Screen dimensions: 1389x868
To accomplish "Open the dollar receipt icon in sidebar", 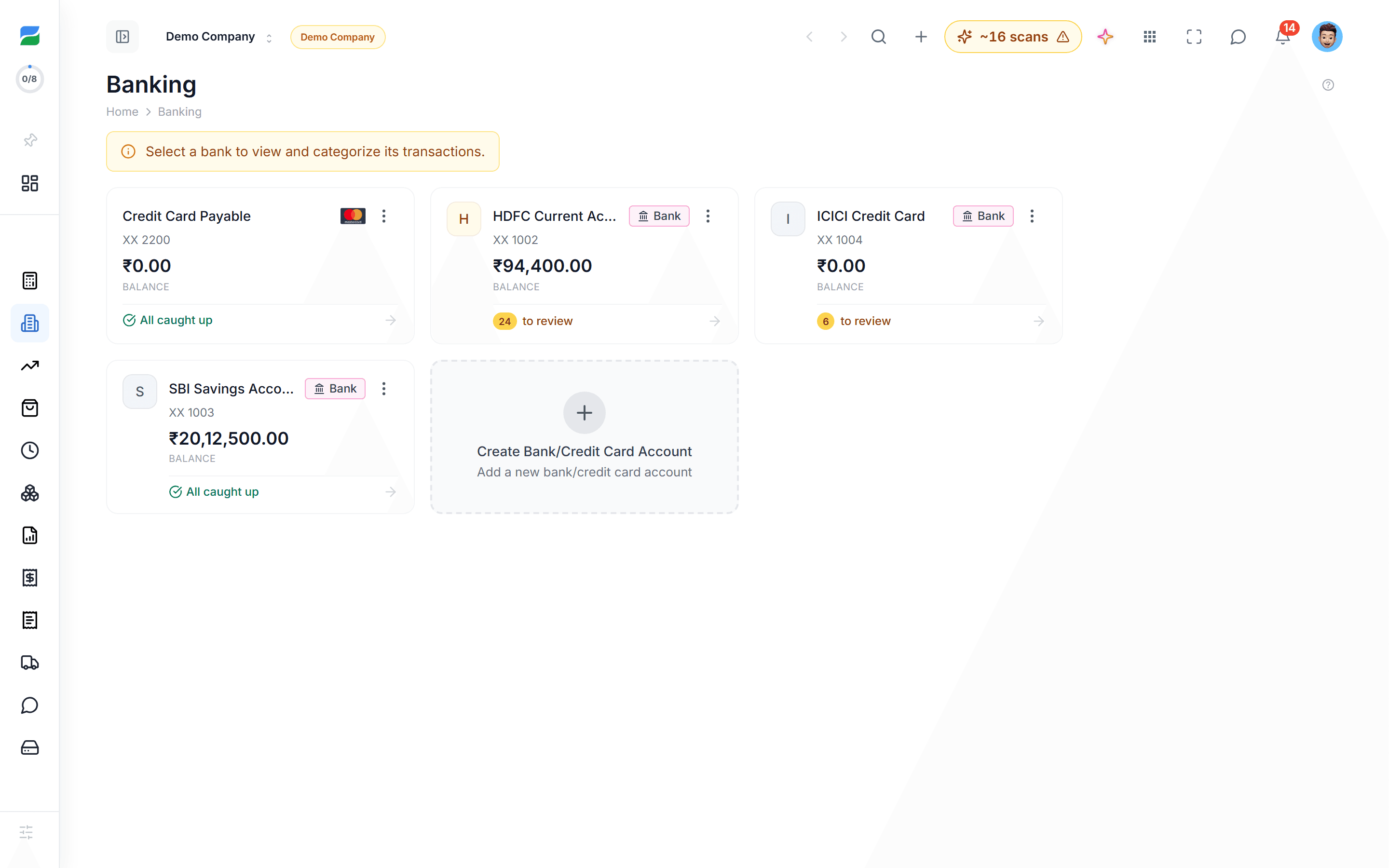I will pyautogui.click(x=30, y=578).
